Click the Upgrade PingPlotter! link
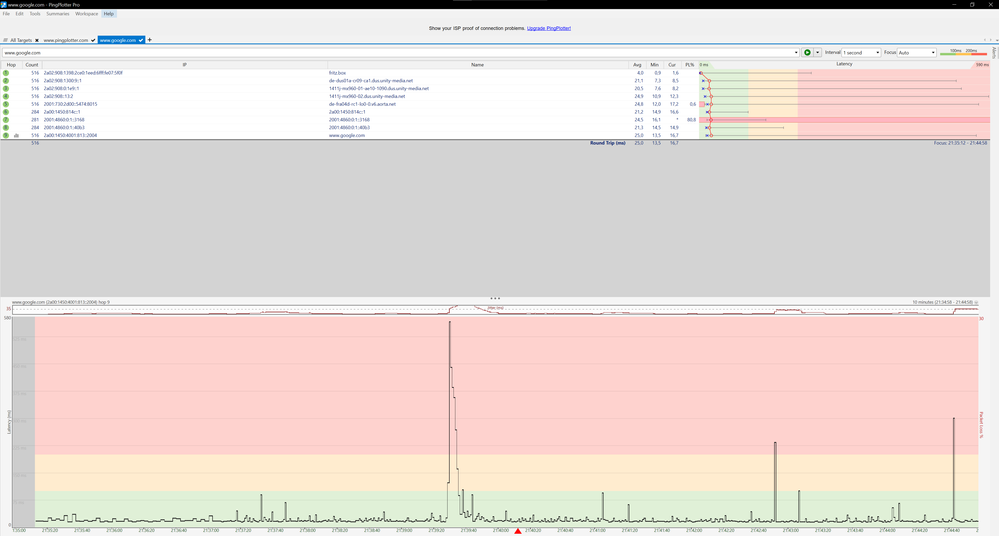Image resolution: width=999 pixels, height=536 pixels. pos(549,28)
